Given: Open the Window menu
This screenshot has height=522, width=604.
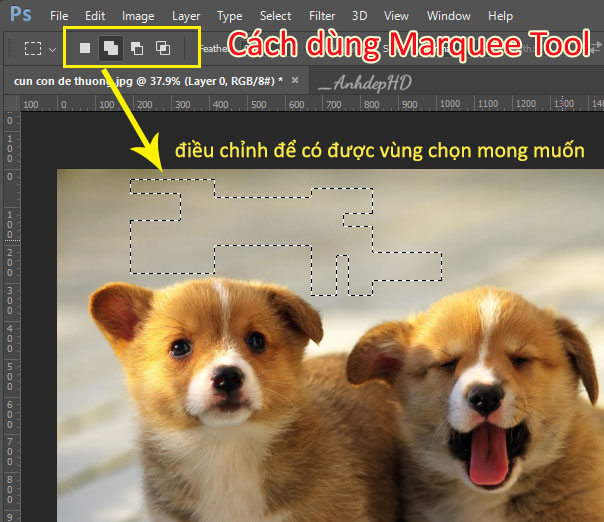Looking at the screenshot, I should (x=448, y=16).
